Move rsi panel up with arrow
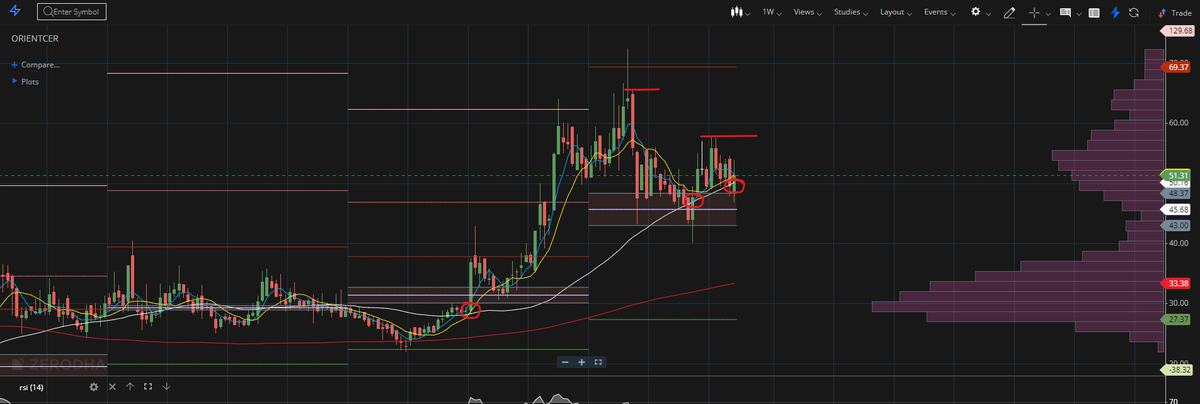This screenshot has width=1200, height=404. (130, 386)
